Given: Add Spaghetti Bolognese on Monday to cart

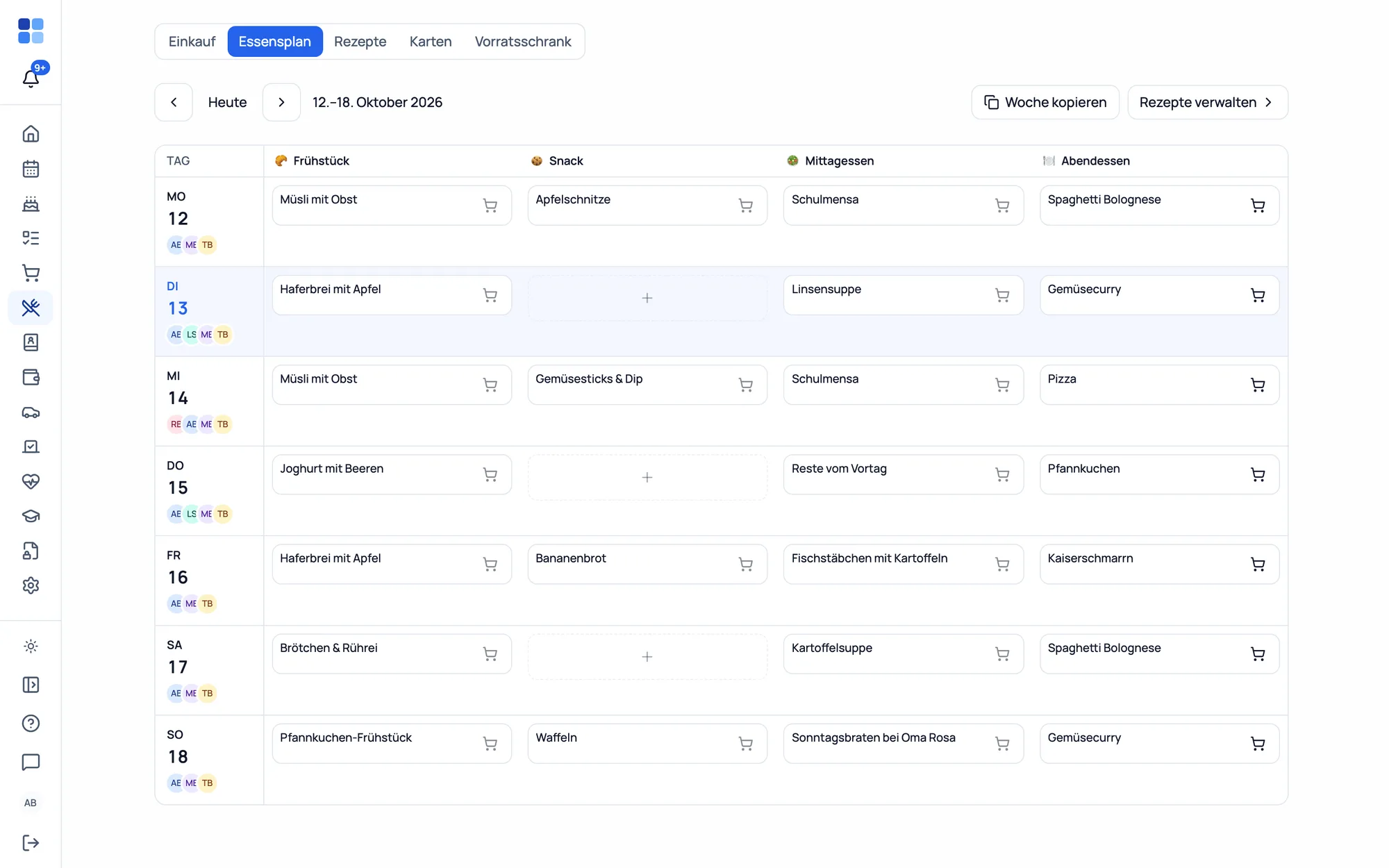Looking at the screenshot, I should pyautogui.click(x=1257, y=206).
